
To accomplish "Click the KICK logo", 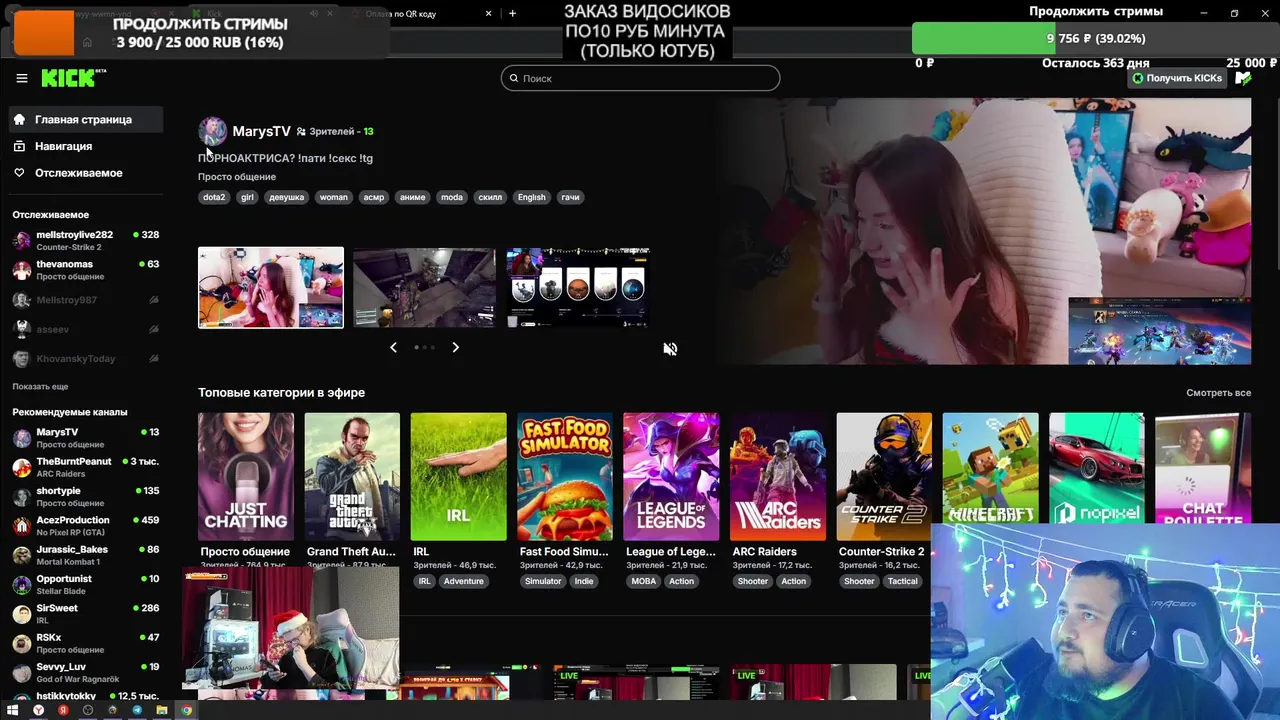I will [x=73, y=78].
